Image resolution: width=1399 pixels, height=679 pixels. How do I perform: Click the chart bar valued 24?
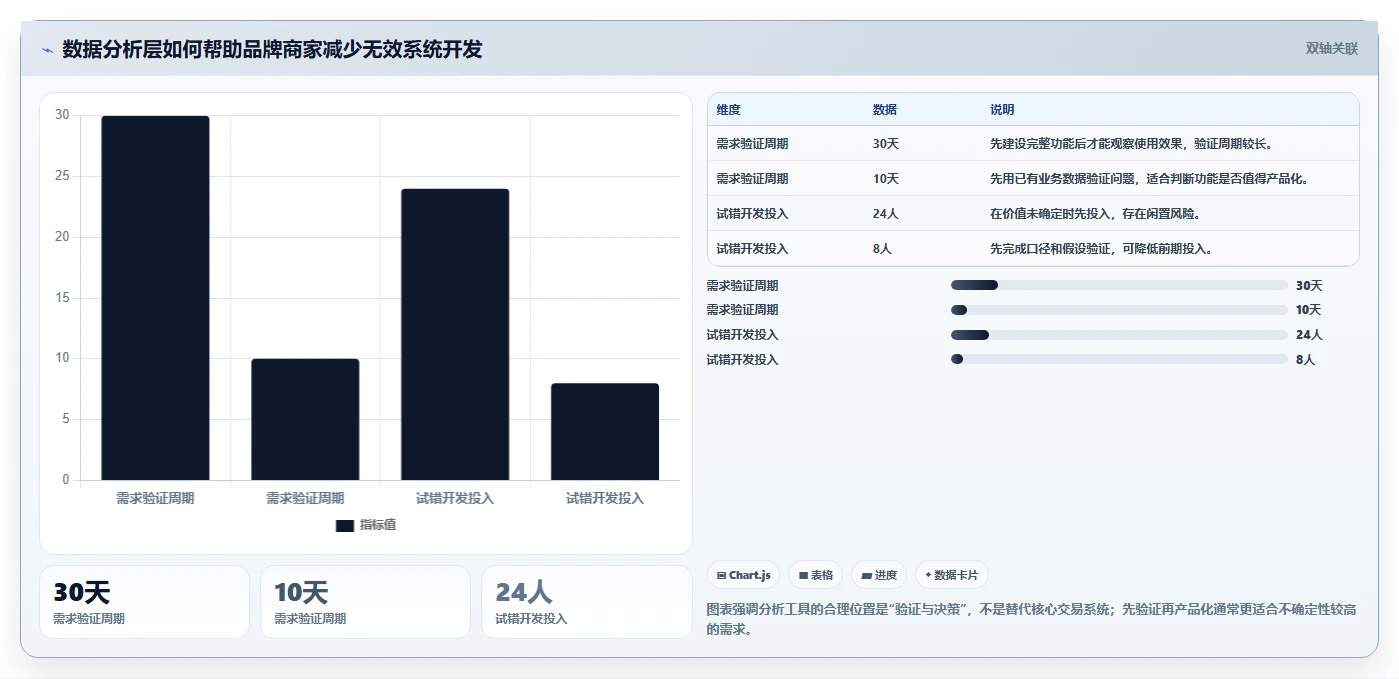pos(455,334)
